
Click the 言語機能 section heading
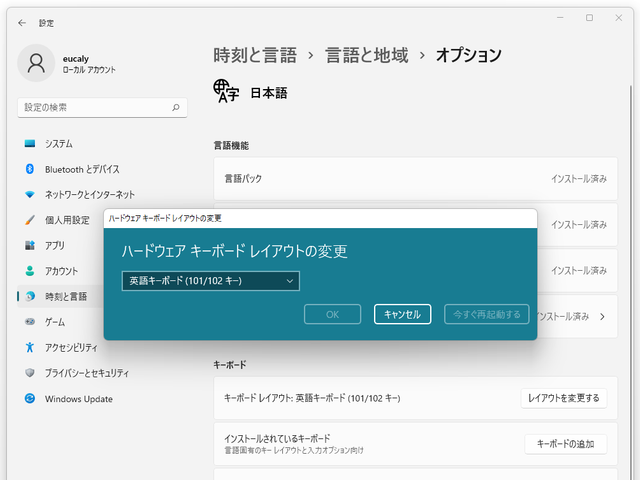pyautogui.click(x=231, y=145)
